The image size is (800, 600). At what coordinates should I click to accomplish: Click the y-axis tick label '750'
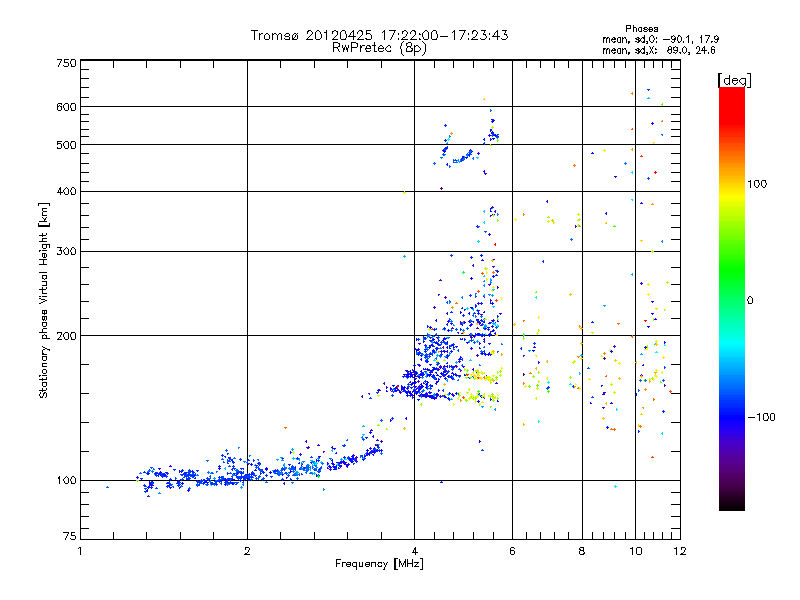click(67, 63)
